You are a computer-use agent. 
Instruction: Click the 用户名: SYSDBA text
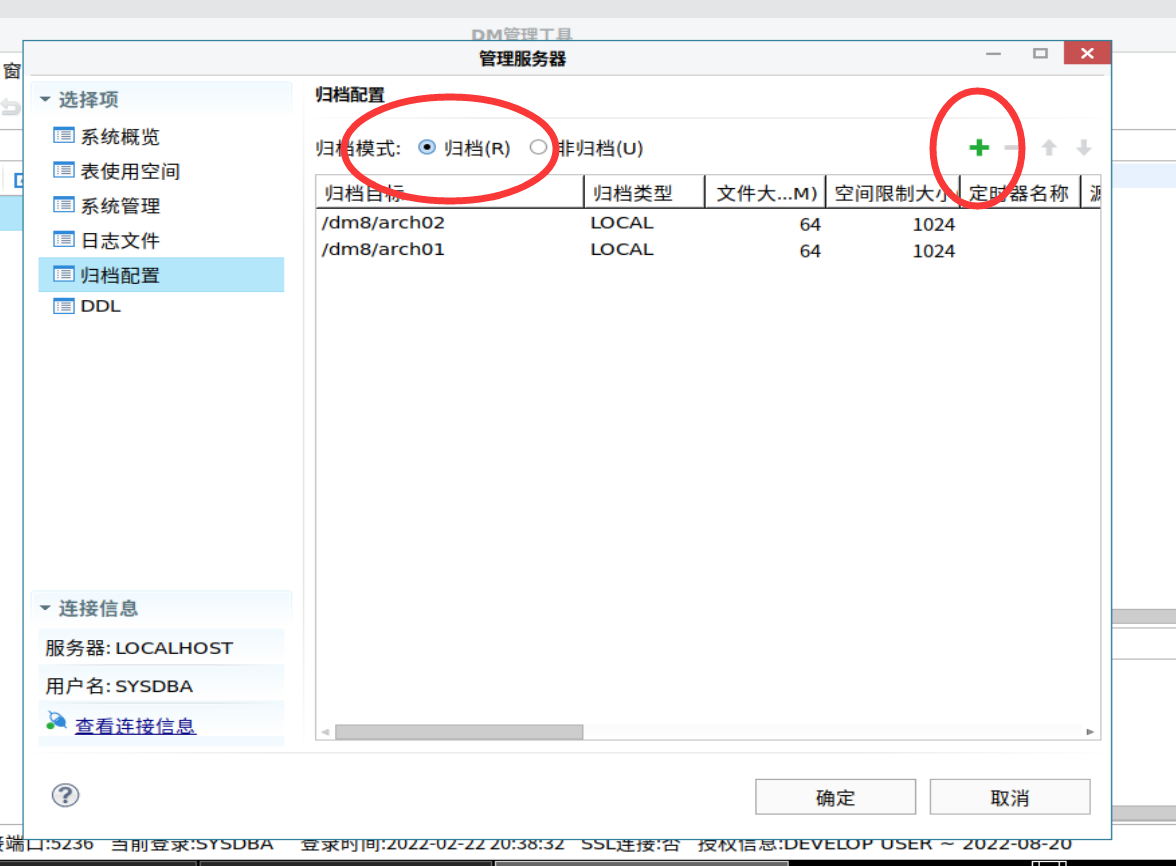[119, 686]
